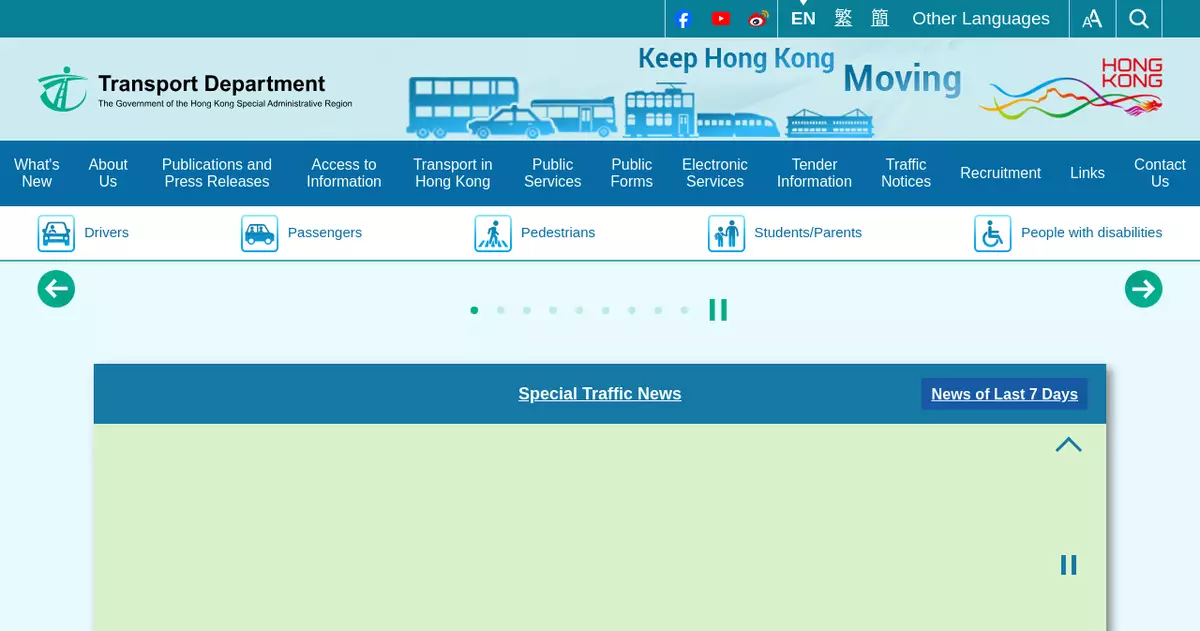Open the search magnifier icon
Image resolution: width=1200 pixels, height=631 pixels.
[1139, 19]
